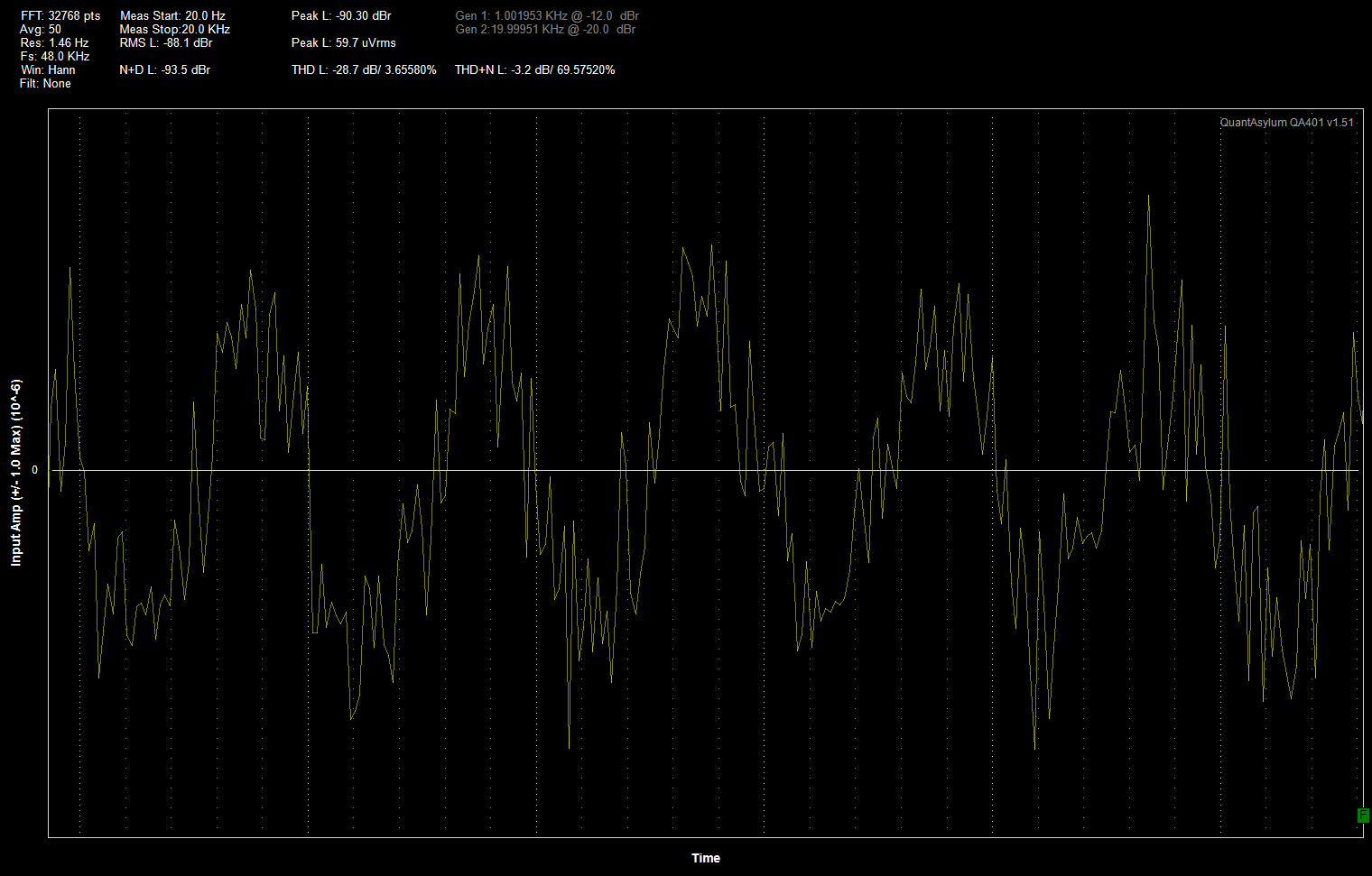Screen dimensions: 1372x876
Task: Click the 'Input Amp (+/- 1.0 Max) (10^-6)' axis label
Action: click(16, 474)
